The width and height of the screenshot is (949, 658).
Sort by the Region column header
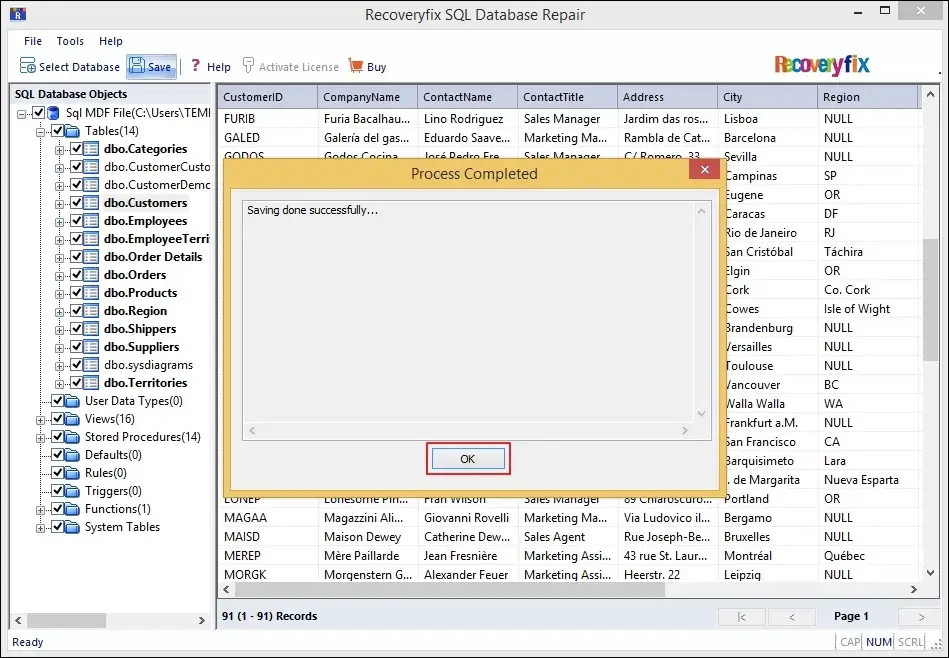pyautogui.click(x=867, y=97)
